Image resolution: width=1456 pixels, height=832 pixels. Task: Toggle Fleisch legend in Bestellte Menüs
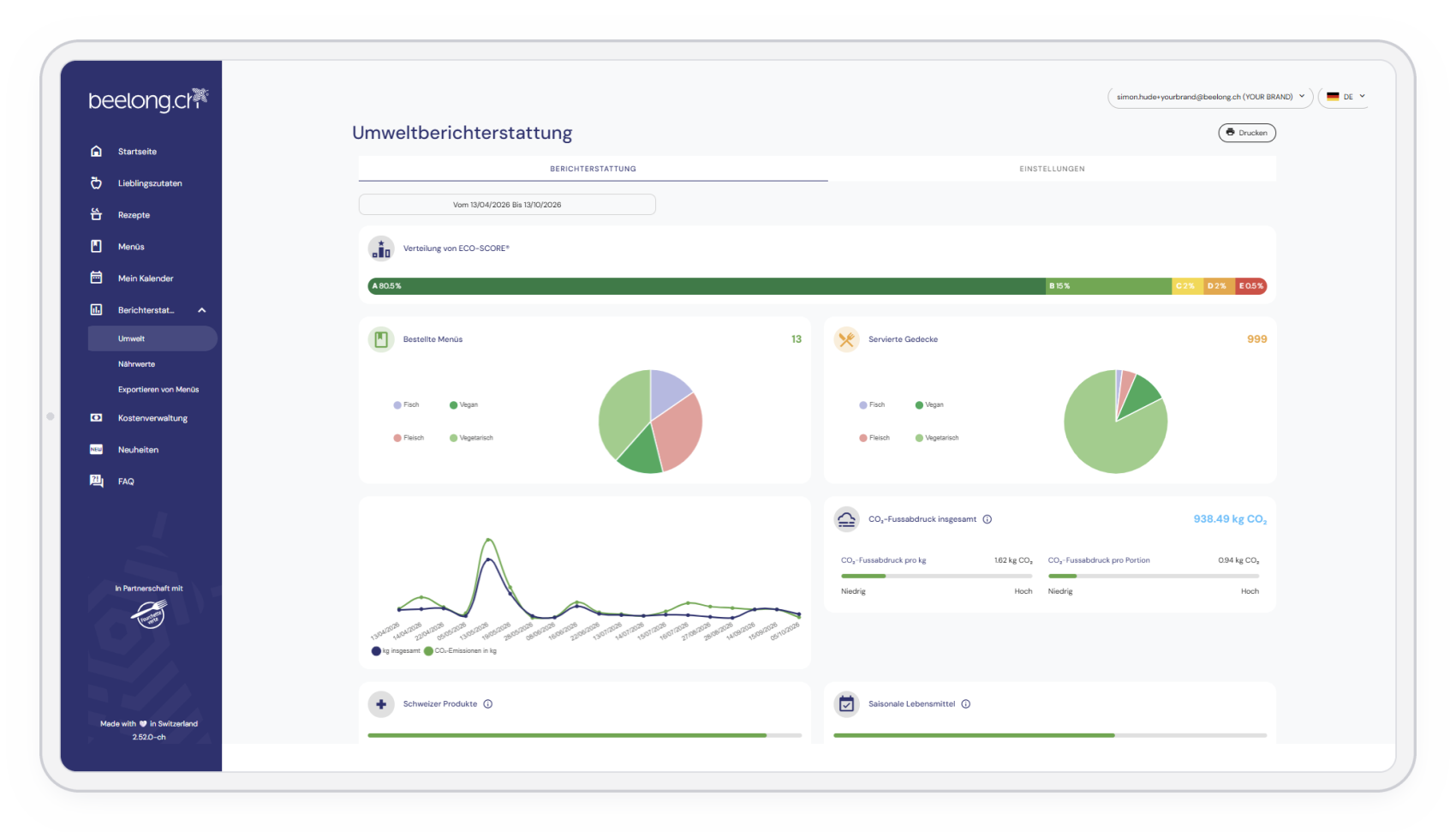(x=409, y=438)
